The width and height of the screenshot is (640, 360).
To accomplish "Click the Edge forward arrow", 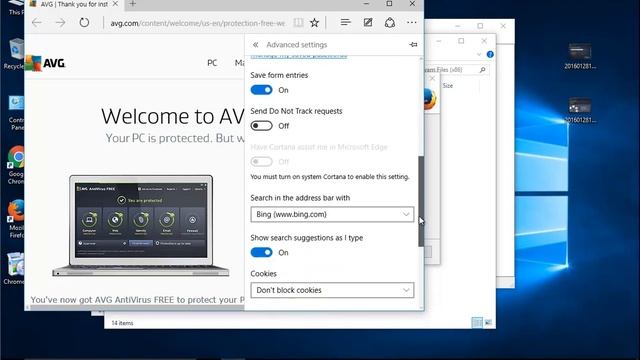I will 60,23.
